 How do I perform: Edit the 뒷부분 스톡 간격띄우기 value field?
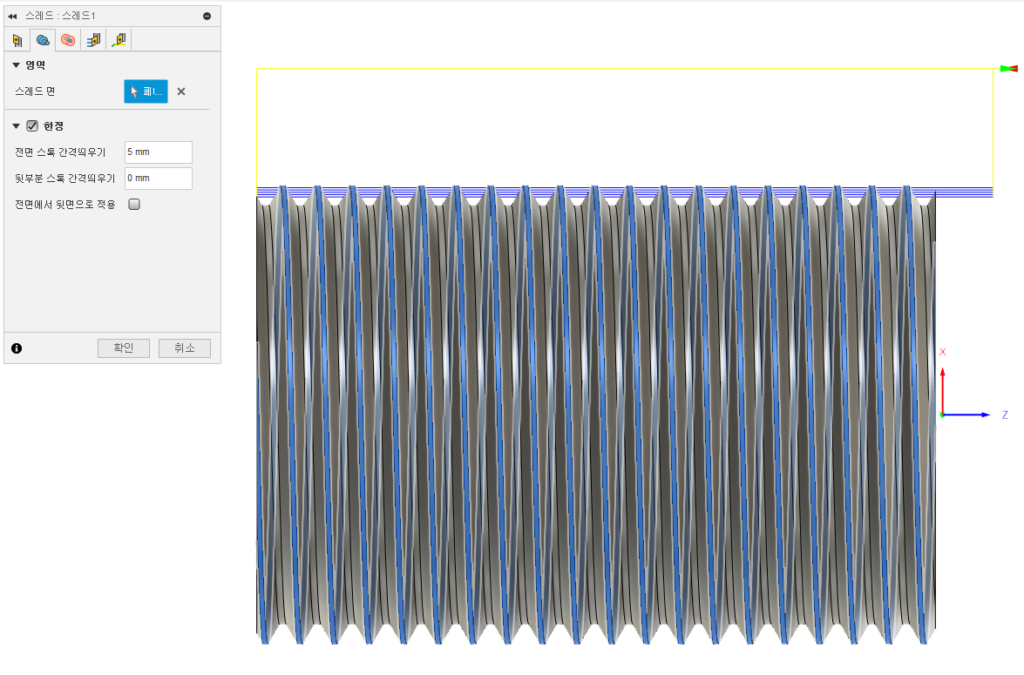[159, 178]
